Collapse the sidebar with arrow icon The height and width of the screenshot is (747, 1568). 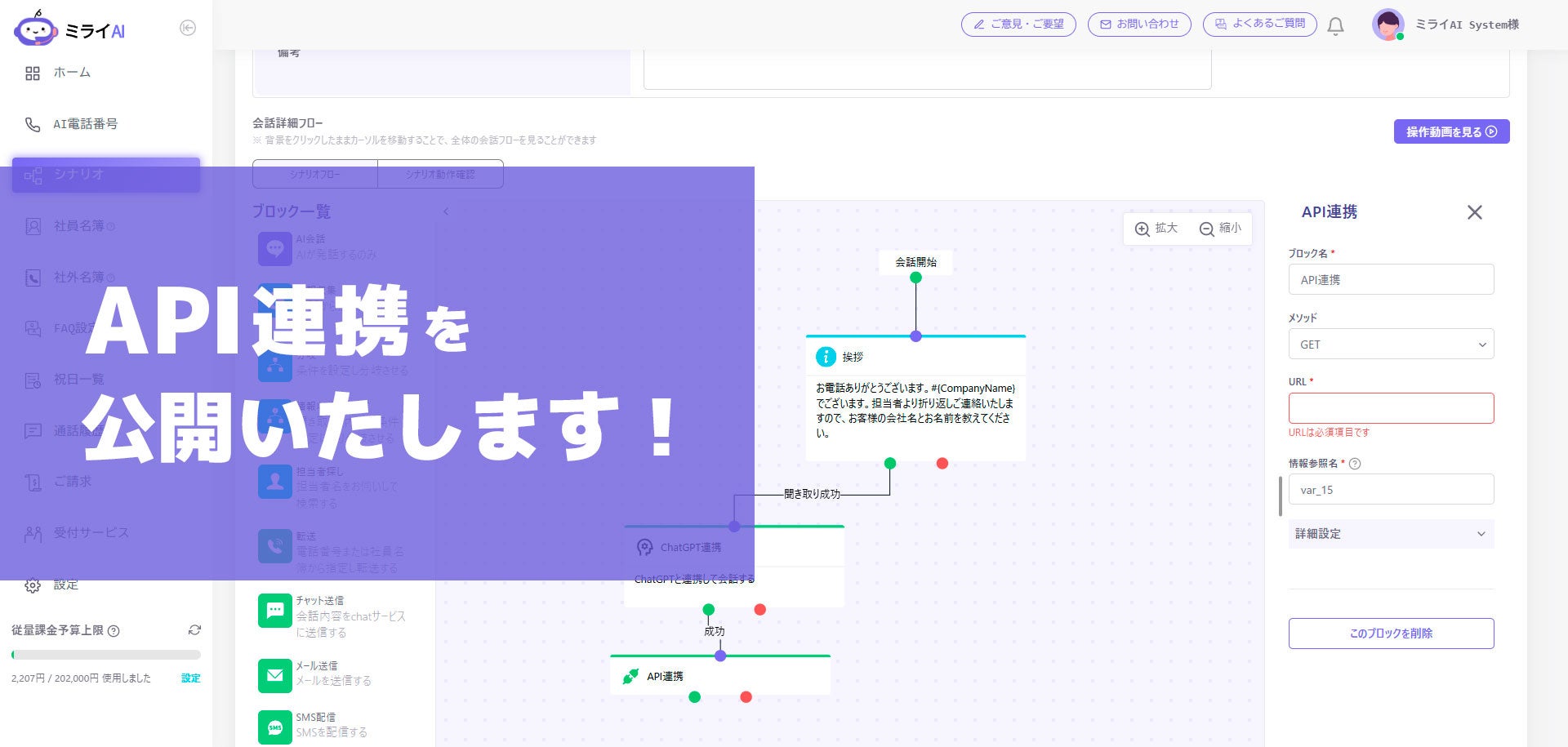click(188, 29)
